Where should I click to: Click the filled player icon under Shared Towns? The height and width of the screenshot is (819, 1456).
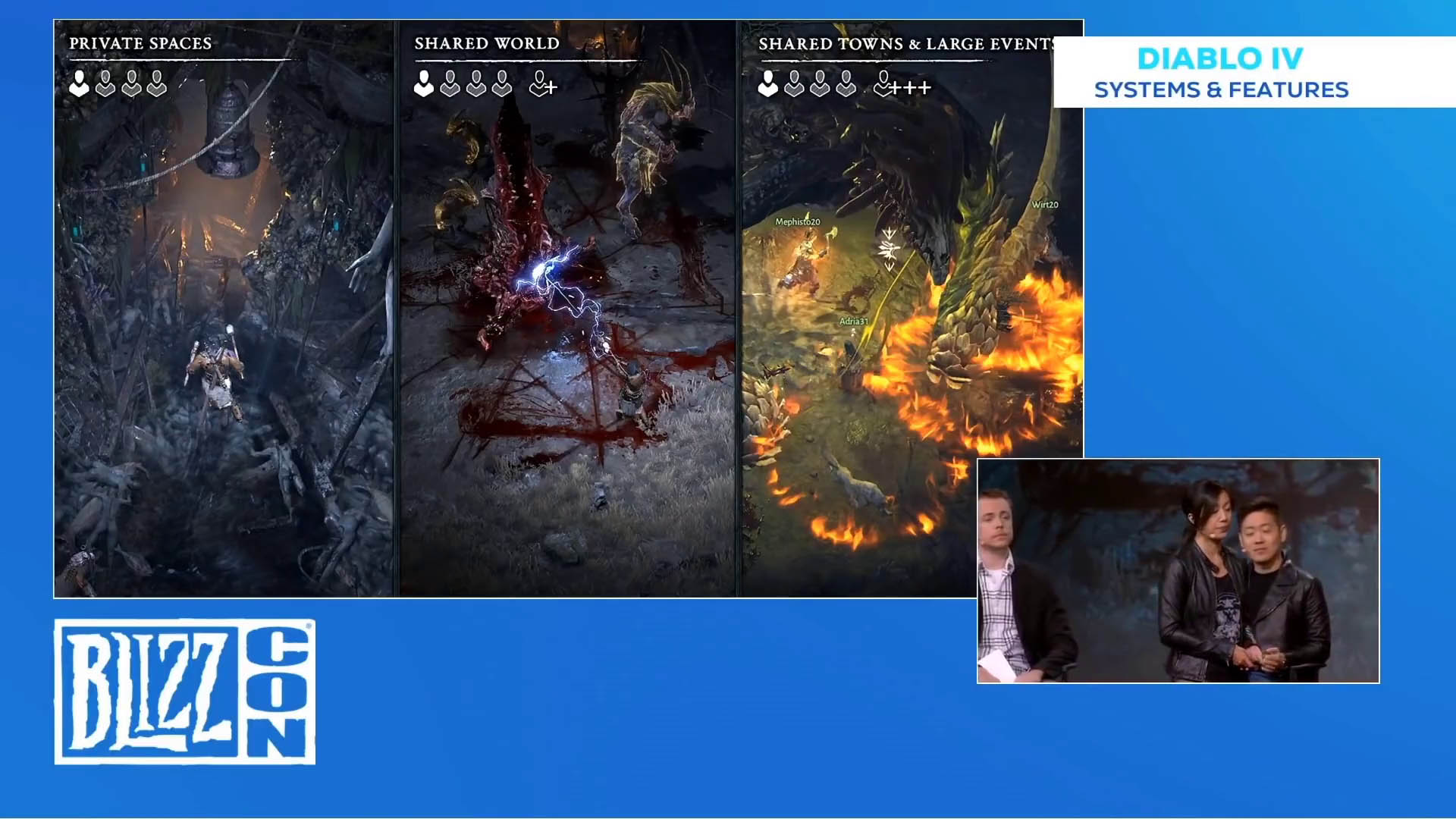[x=768, y=83]
